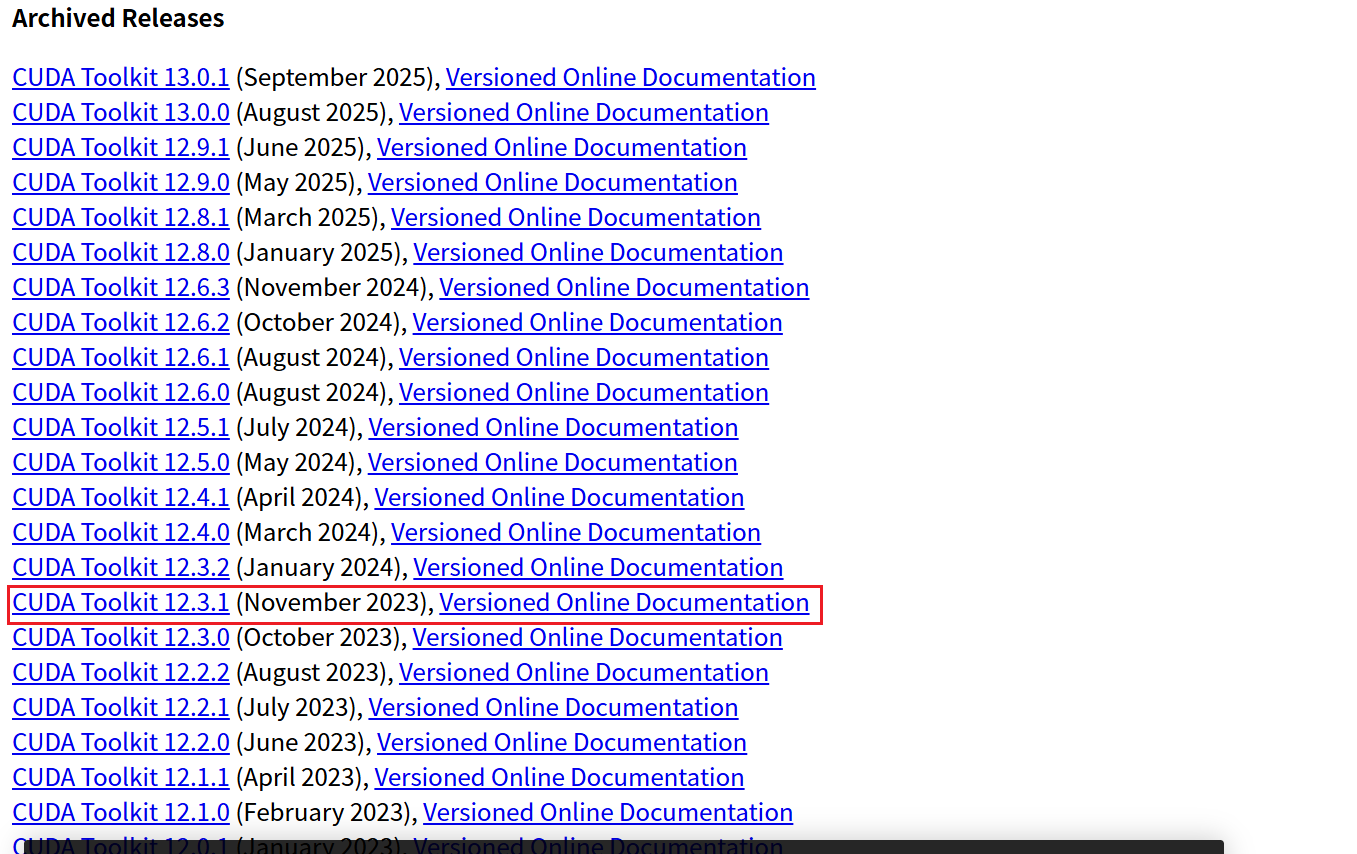Viewport: 1357px width, 854px height.
Task: Select the CUDA Toolkit 12.5.0 link
Action: pos(121,462)
